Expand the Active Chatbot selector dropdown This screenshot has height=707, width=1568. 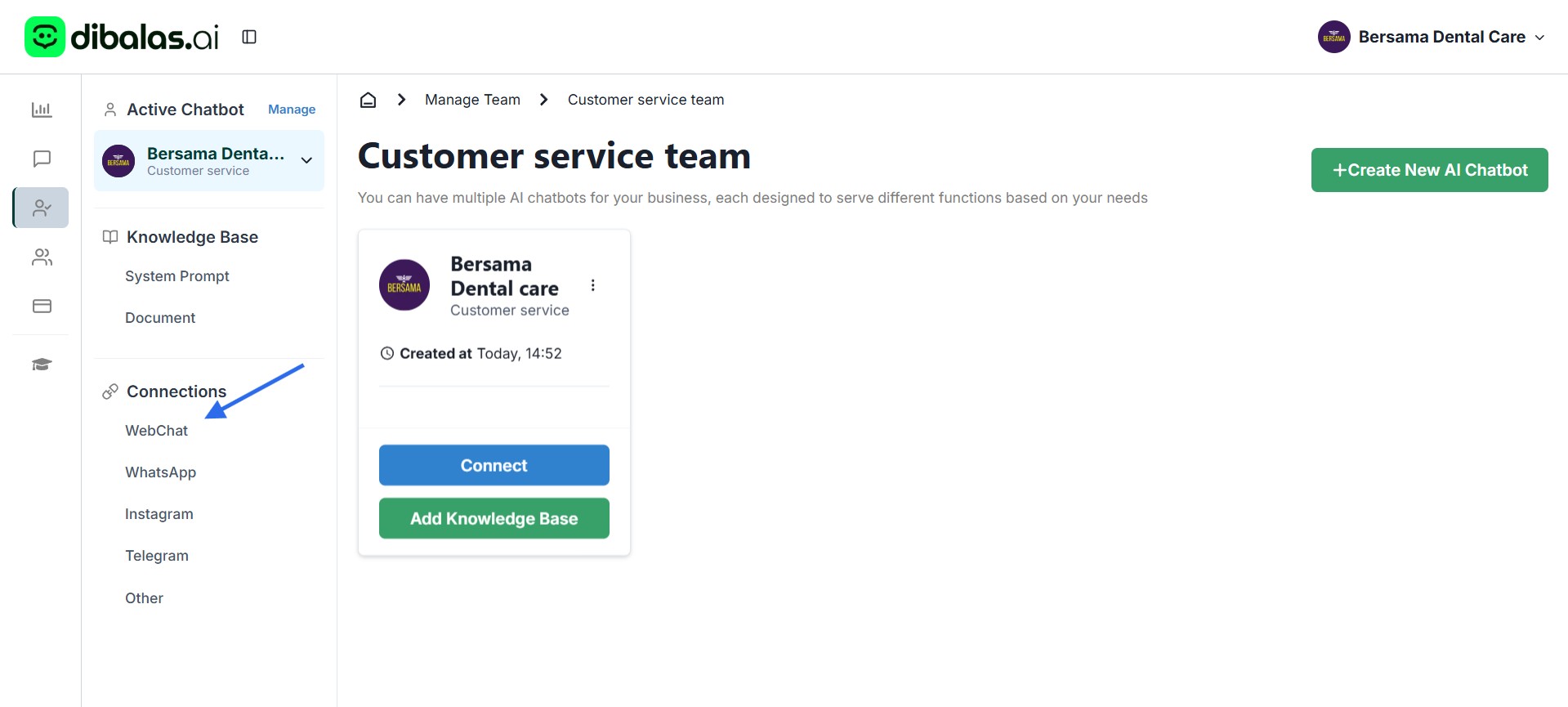pyautogui.click(x=306, y=160)
